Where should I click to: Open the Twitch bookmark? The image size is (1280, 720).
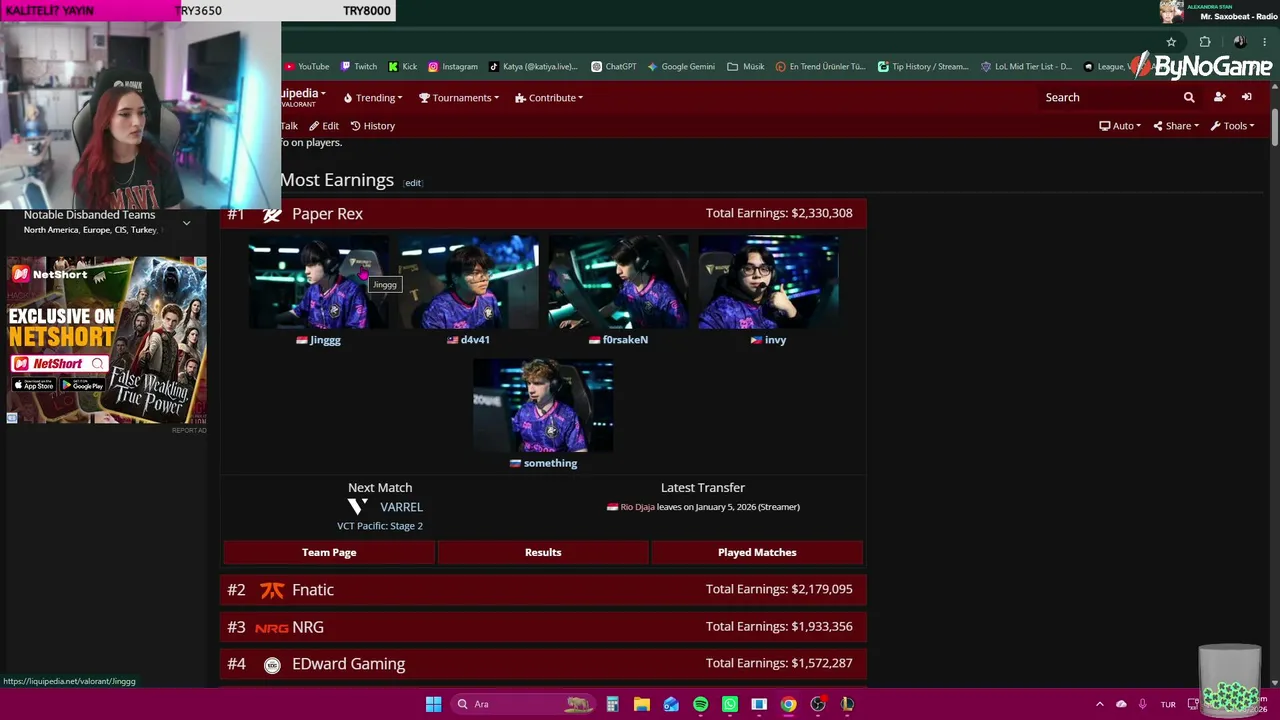(358, 67)
